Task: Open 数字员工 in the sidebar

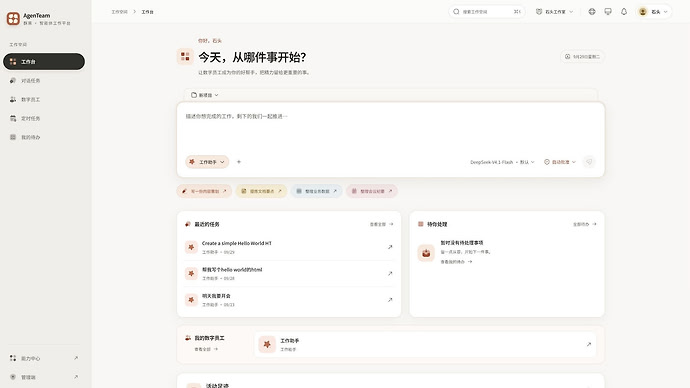Action: [44, 99]
